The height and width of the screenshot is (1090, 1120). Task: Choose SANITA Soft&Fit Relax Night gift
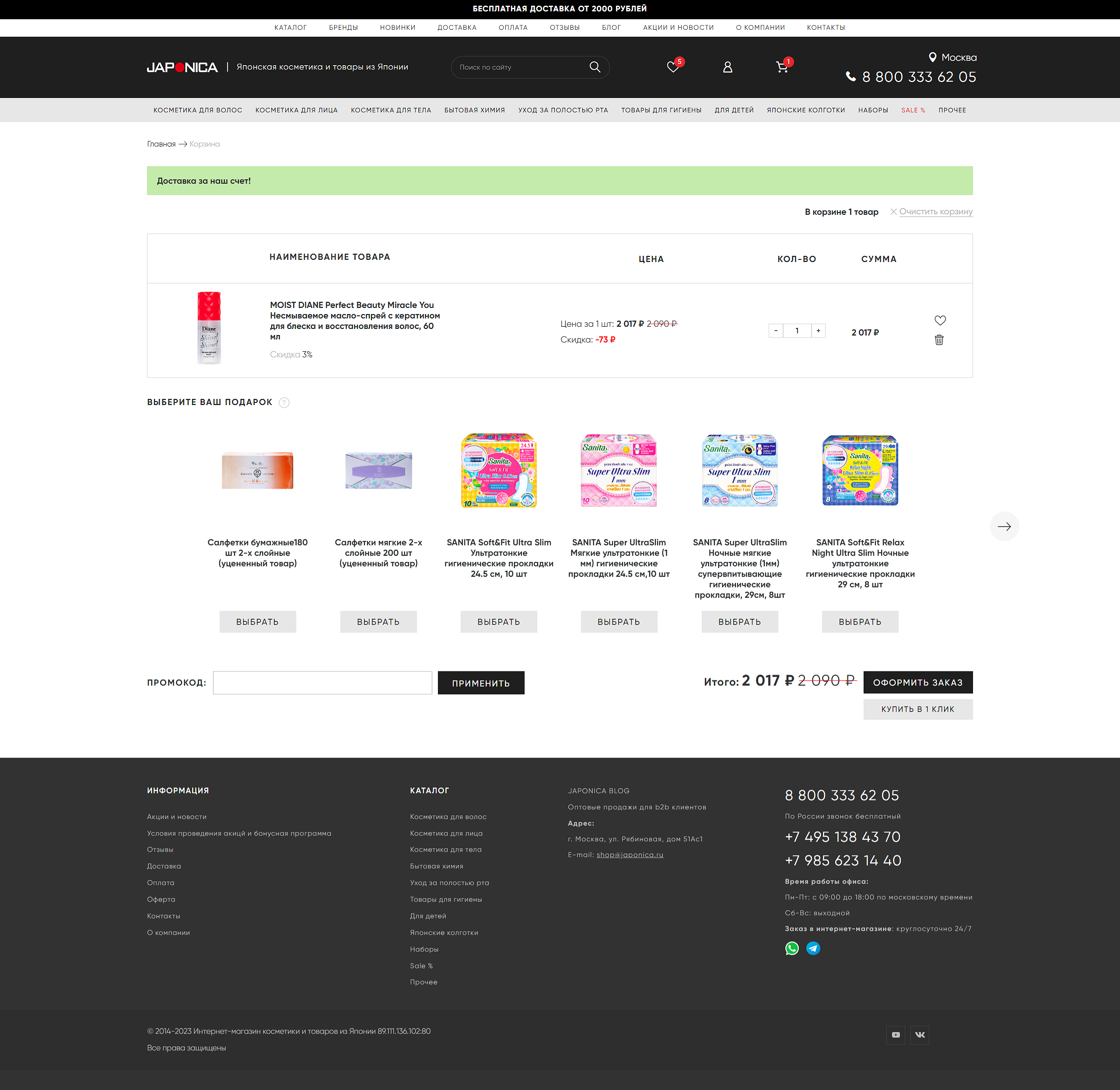click(x=860, y=622)
